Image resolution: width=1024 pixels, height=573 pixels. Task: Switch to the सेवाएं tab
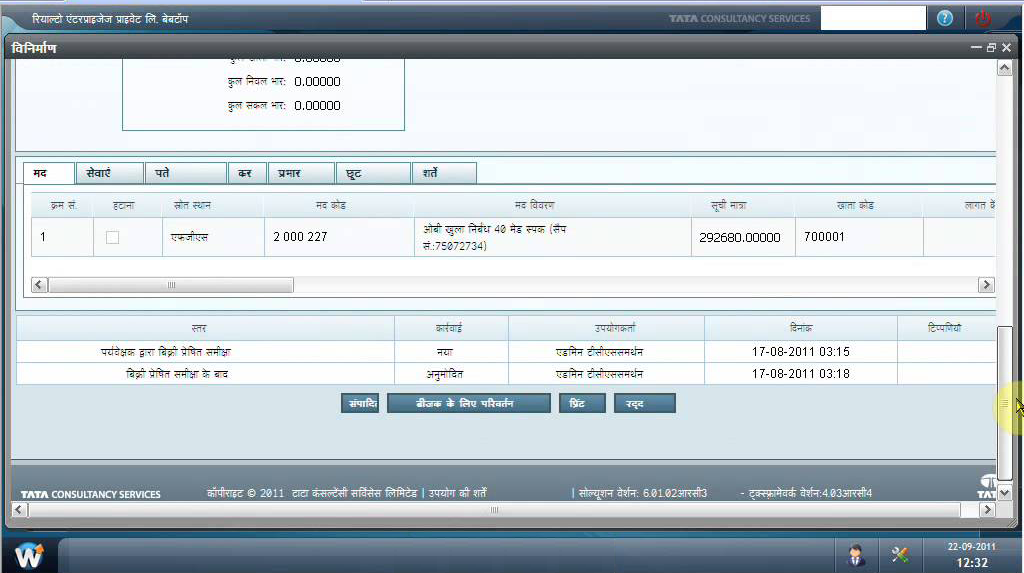[110, 173]
